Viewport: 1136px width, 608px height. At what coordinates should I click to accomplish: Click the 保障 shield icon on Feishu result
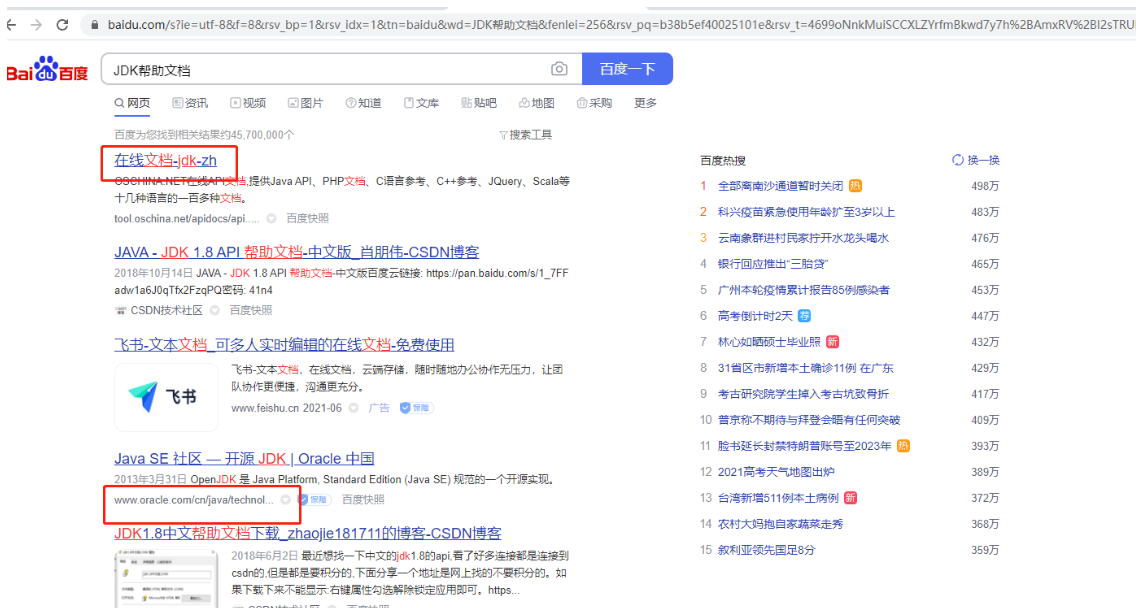[405, 408]
